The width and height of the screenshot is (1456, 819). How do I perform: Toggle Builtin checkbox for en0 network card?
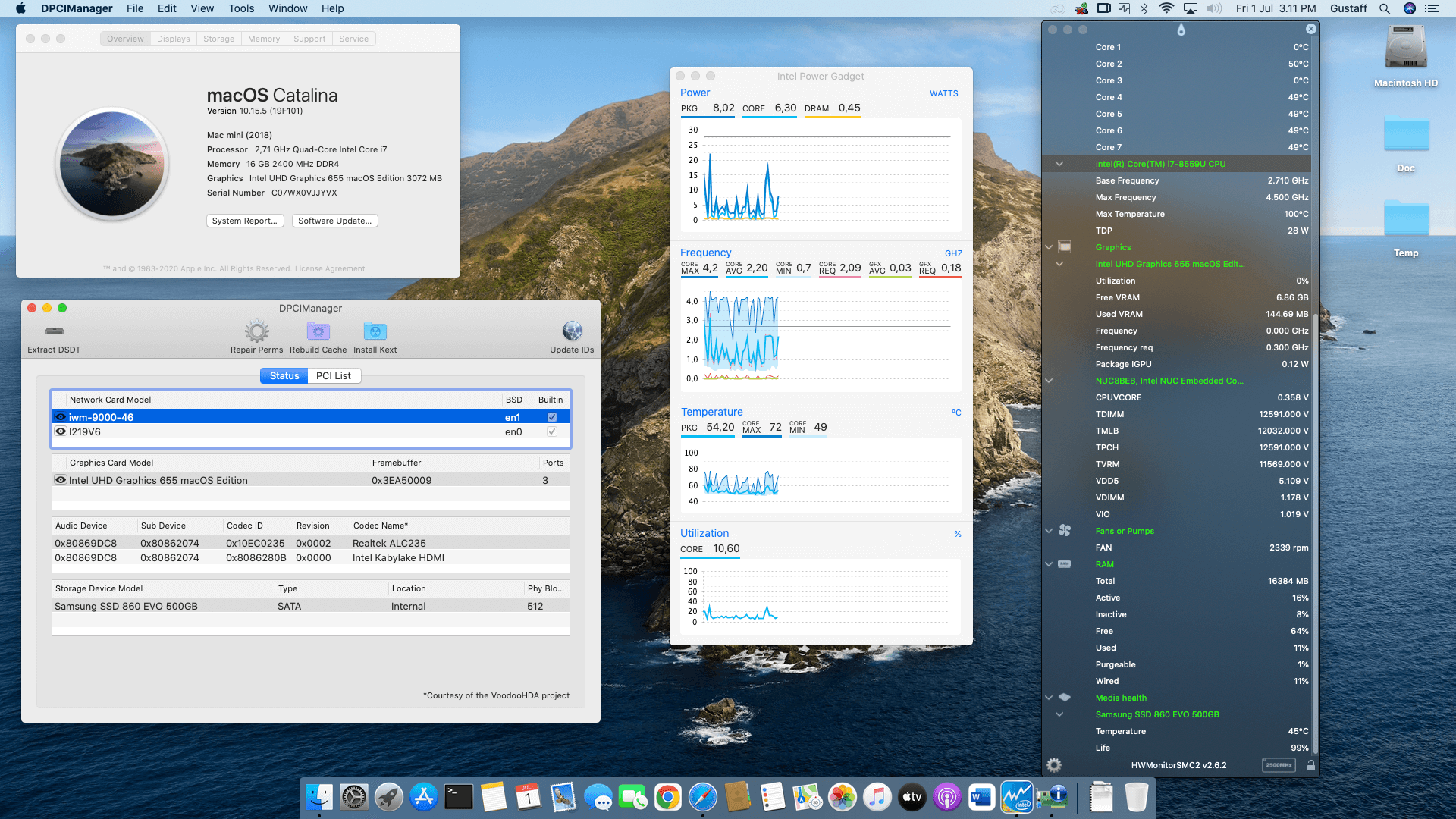pyautogui.click(x=552, y=431)
